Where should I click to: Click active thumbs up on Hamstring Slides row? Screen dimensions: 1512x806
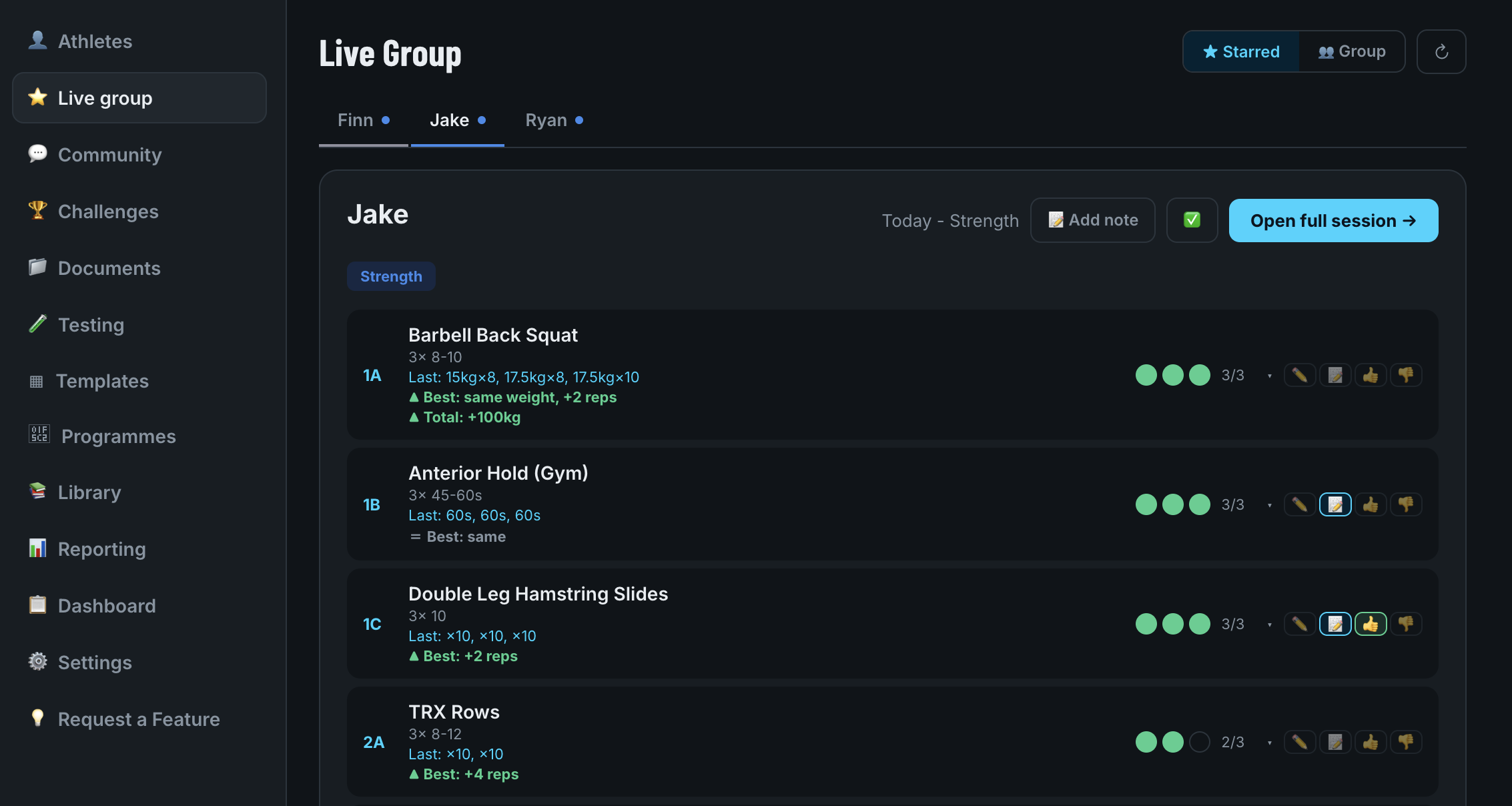tap(1371, 624)
